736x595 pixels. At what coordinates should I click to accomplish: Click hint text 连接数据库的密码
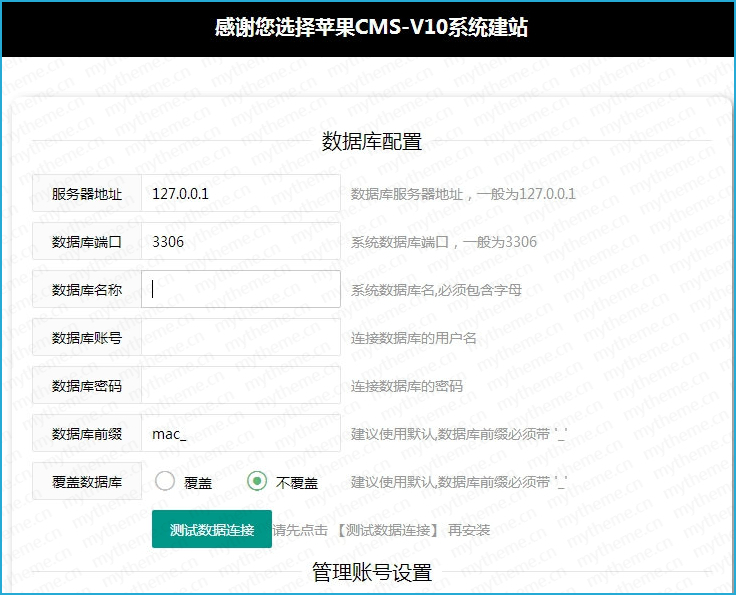[406, 386]
